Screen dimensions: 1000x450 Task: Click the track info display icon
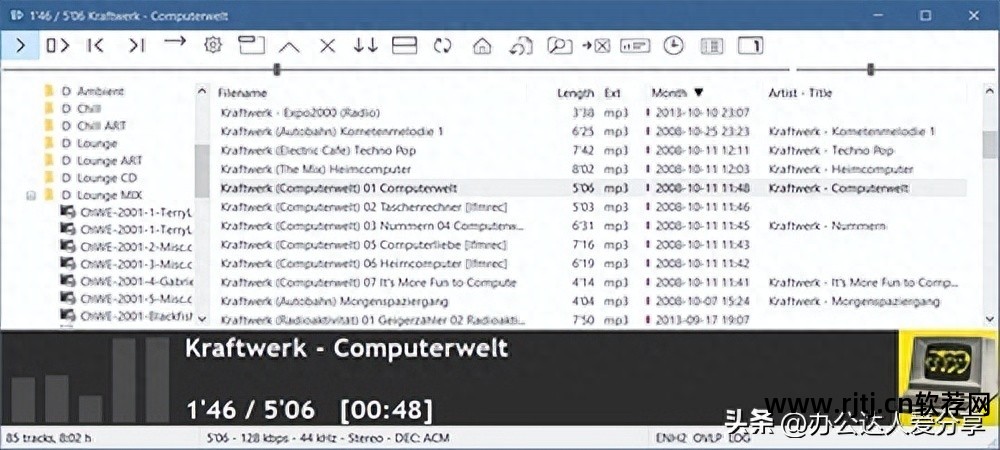tap(635, 45)
